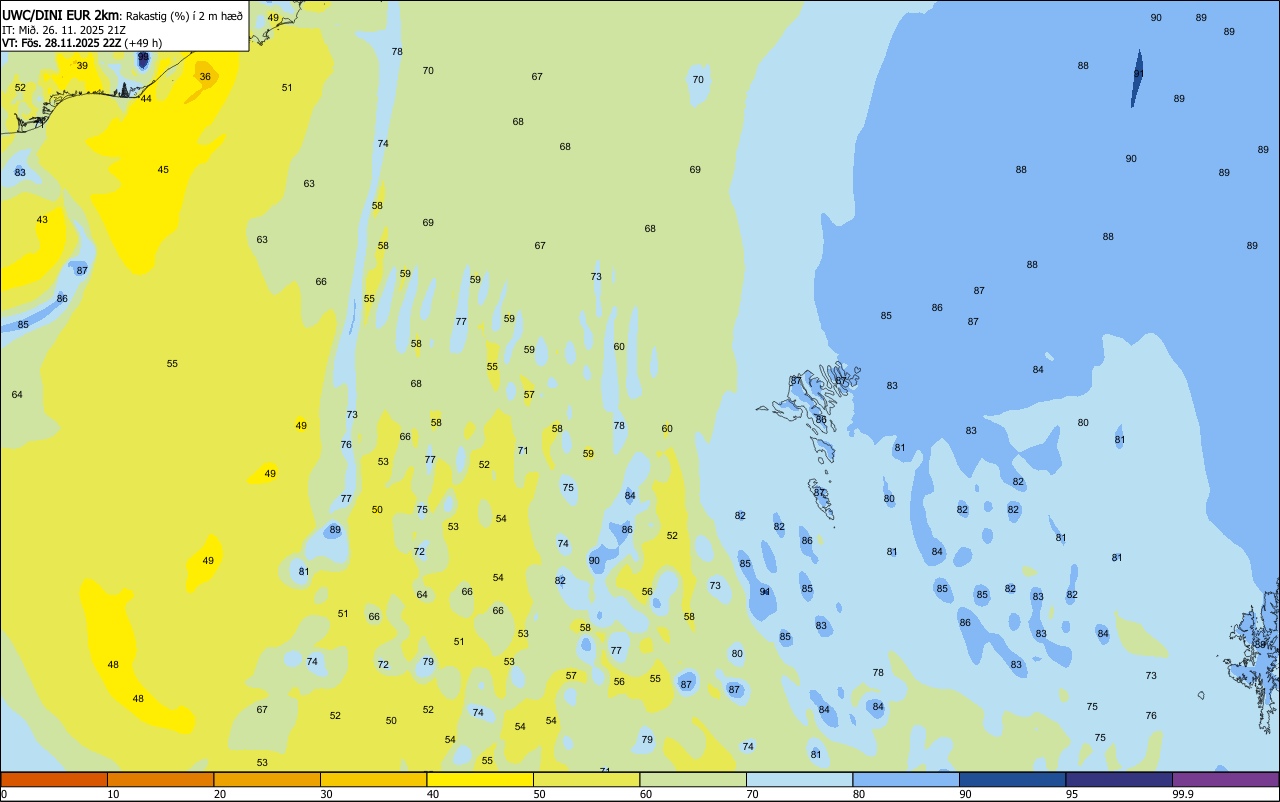Select the 60 label under the color scale
Image resolution: width=1280 pixels, height=802 pixels.
coord(646,794)
